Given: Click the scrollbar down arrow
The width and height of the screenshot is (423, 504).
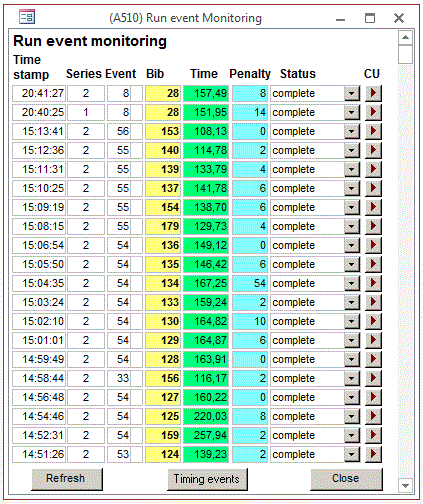Looking at the screenshot, I should [405, 485].
